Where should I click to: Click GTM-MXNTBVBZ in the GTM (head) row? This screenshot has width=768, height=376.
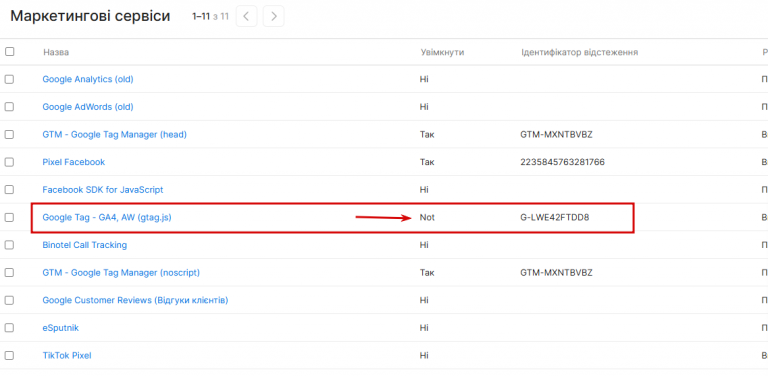click(x=556, y=134)
